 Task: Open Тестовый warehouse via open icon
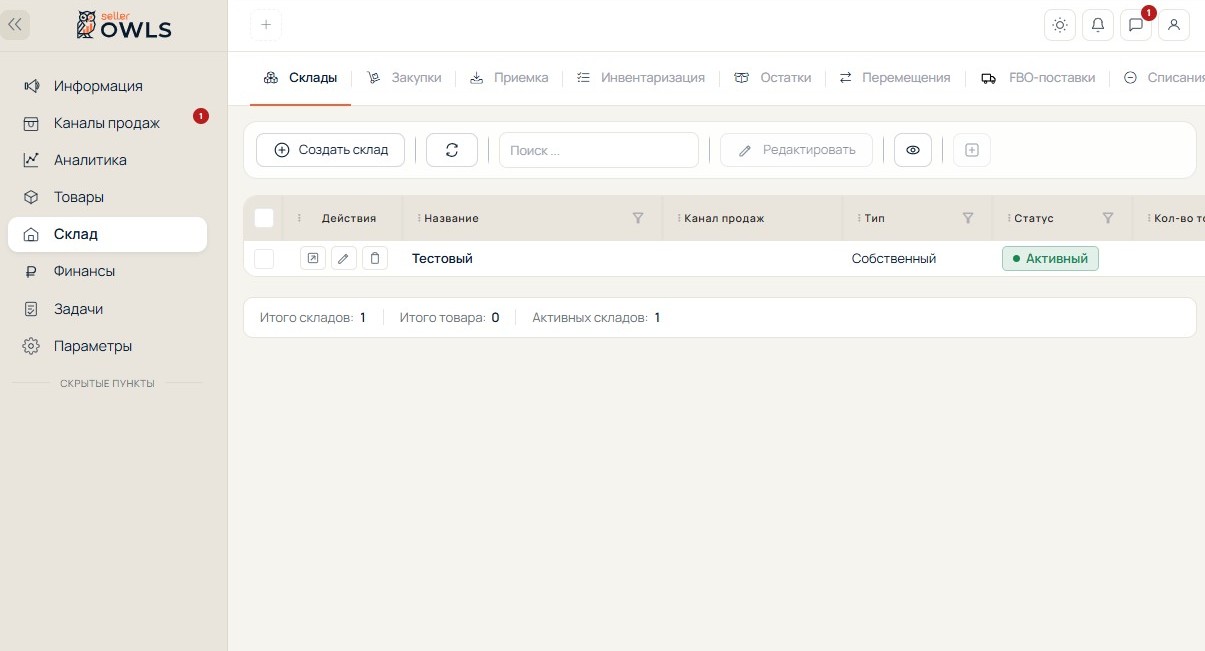tap(313, 259)
